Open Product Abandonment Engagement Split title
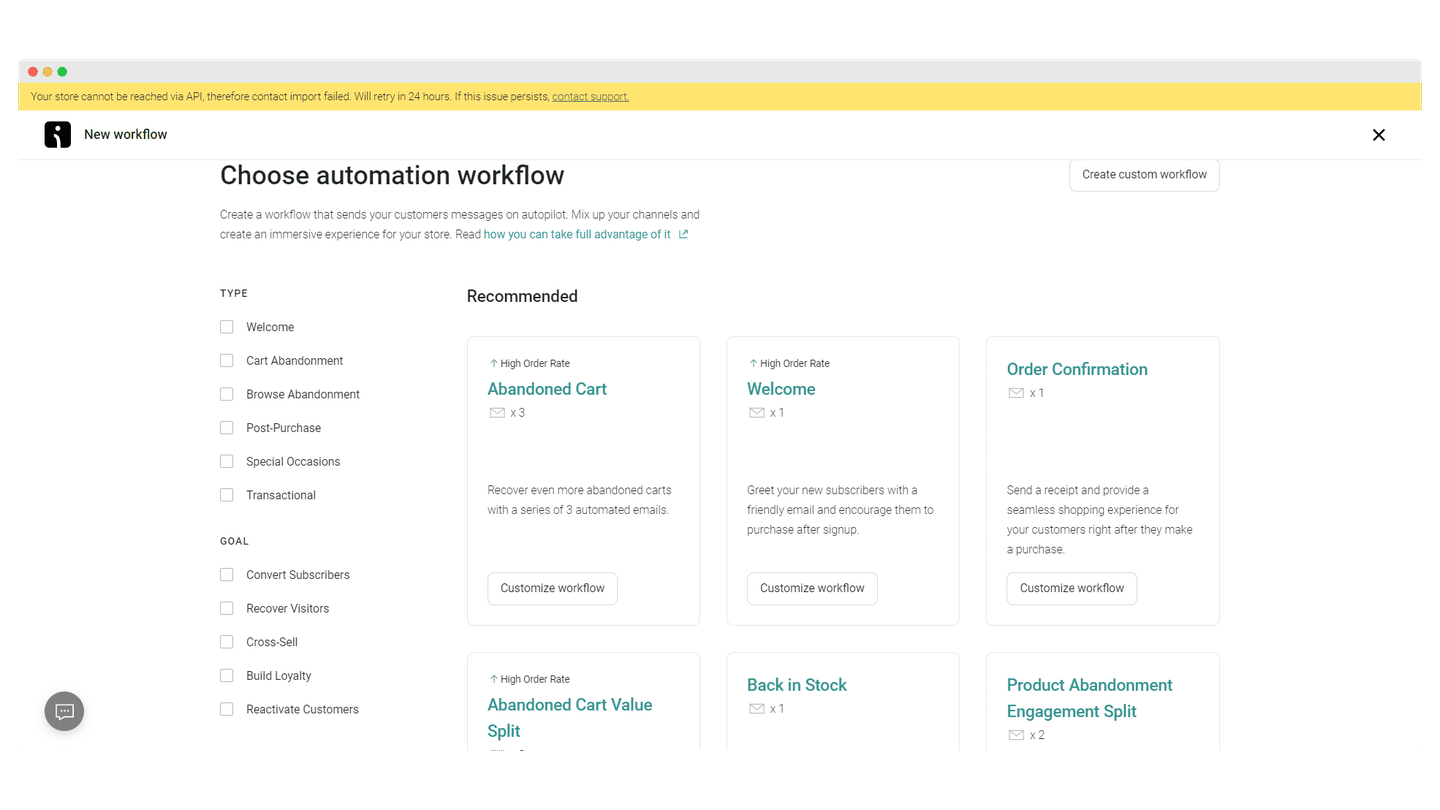Viewport: 1440px width, 810px height. (x=1089, y=698)
